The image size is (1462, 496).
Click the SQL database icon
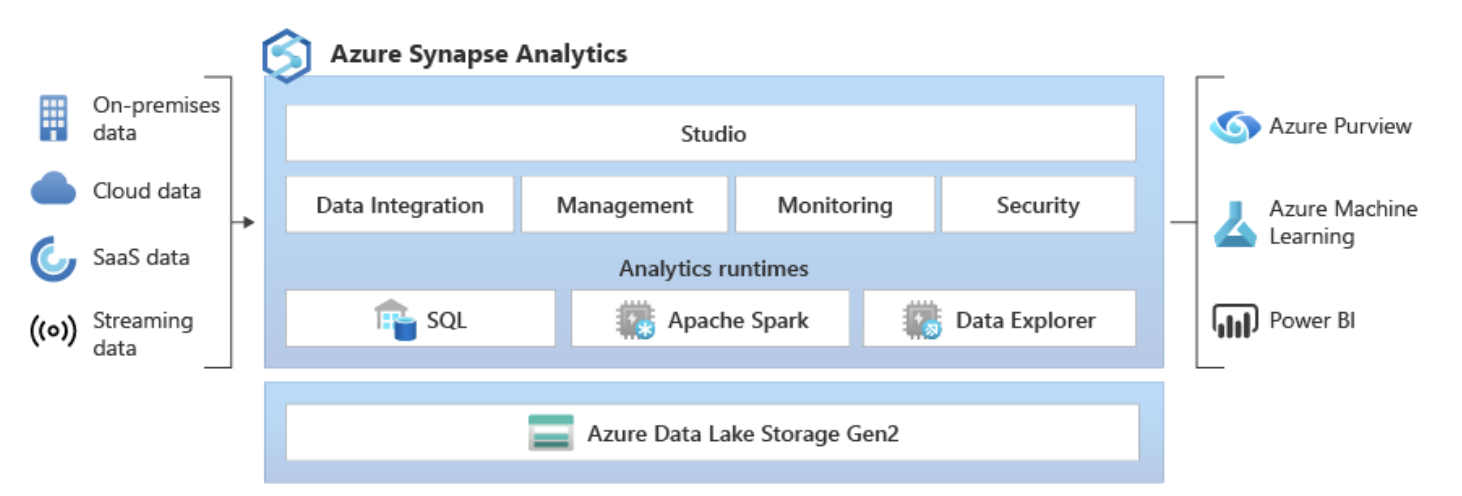(x=395, y=321)
